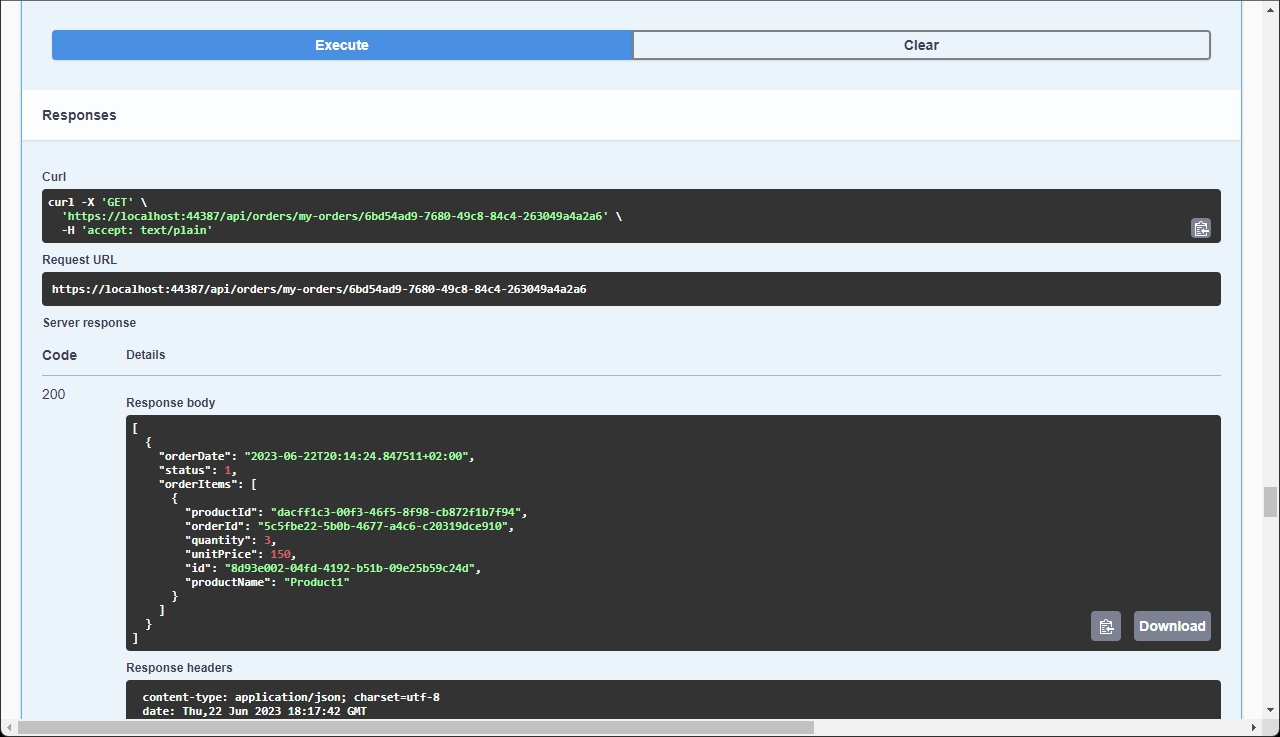
Task: Click the vertical scrollbar thumb
Action: click(1270, 501)
